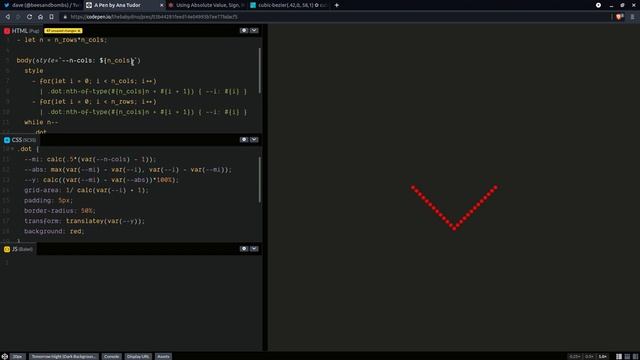Click the HTML (Pug) panel title
The height and width of the screenshot is (360, 640).
point(22,31)
